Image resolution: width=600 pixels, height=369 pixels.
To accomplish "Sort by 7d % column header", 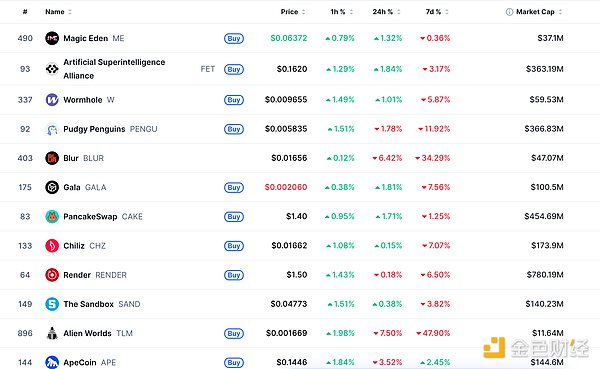I will point(437,12).
